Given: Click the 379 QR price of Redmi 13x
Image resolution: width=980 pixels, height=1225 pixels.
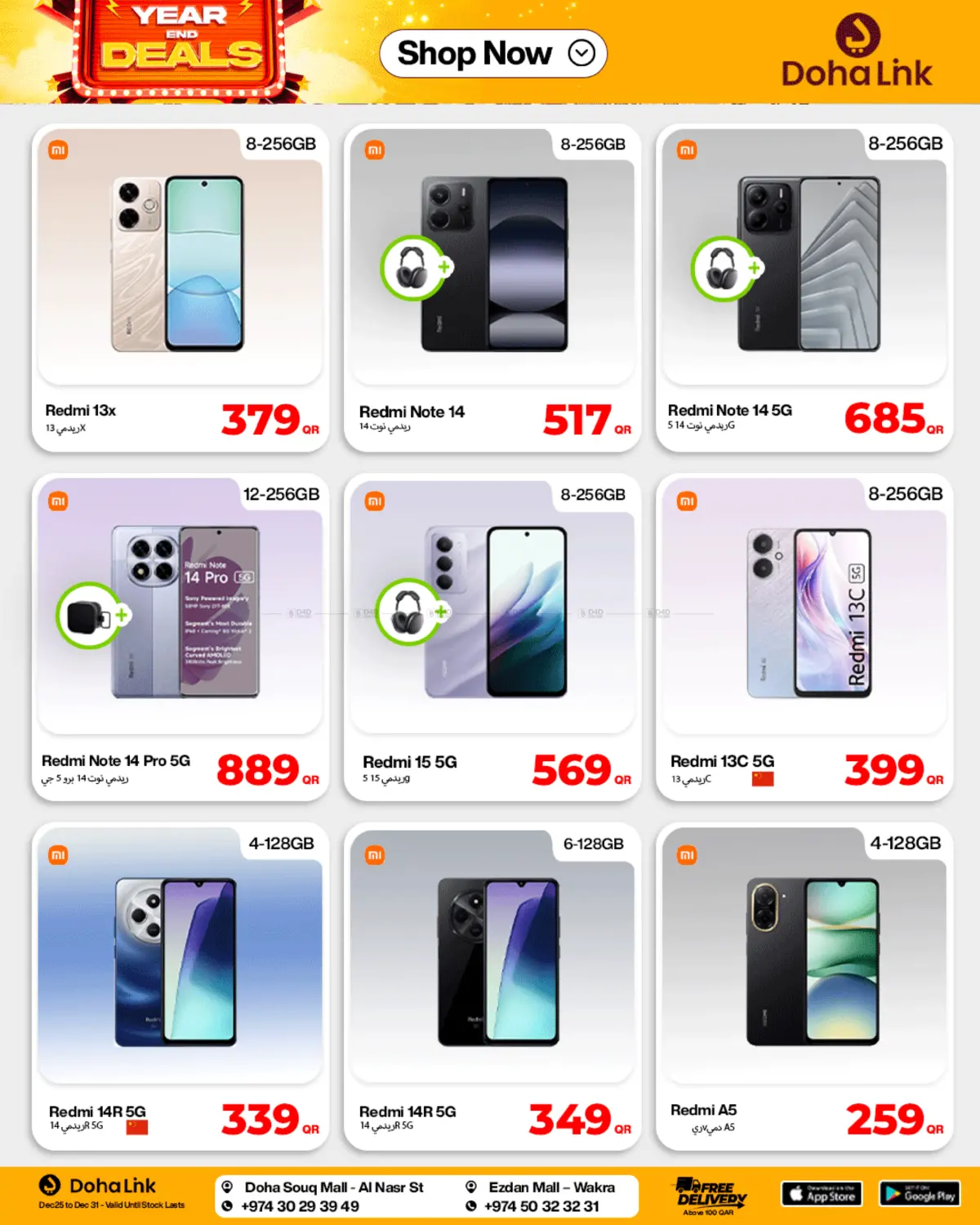Looking at the screenshot, I should tap(270, 420).
